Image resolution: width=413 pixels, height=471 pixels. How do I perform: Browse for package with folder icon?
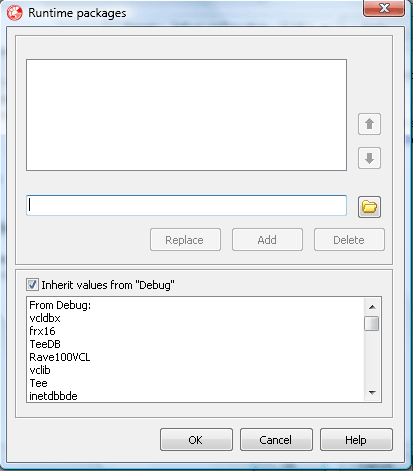tap(369, 207)
